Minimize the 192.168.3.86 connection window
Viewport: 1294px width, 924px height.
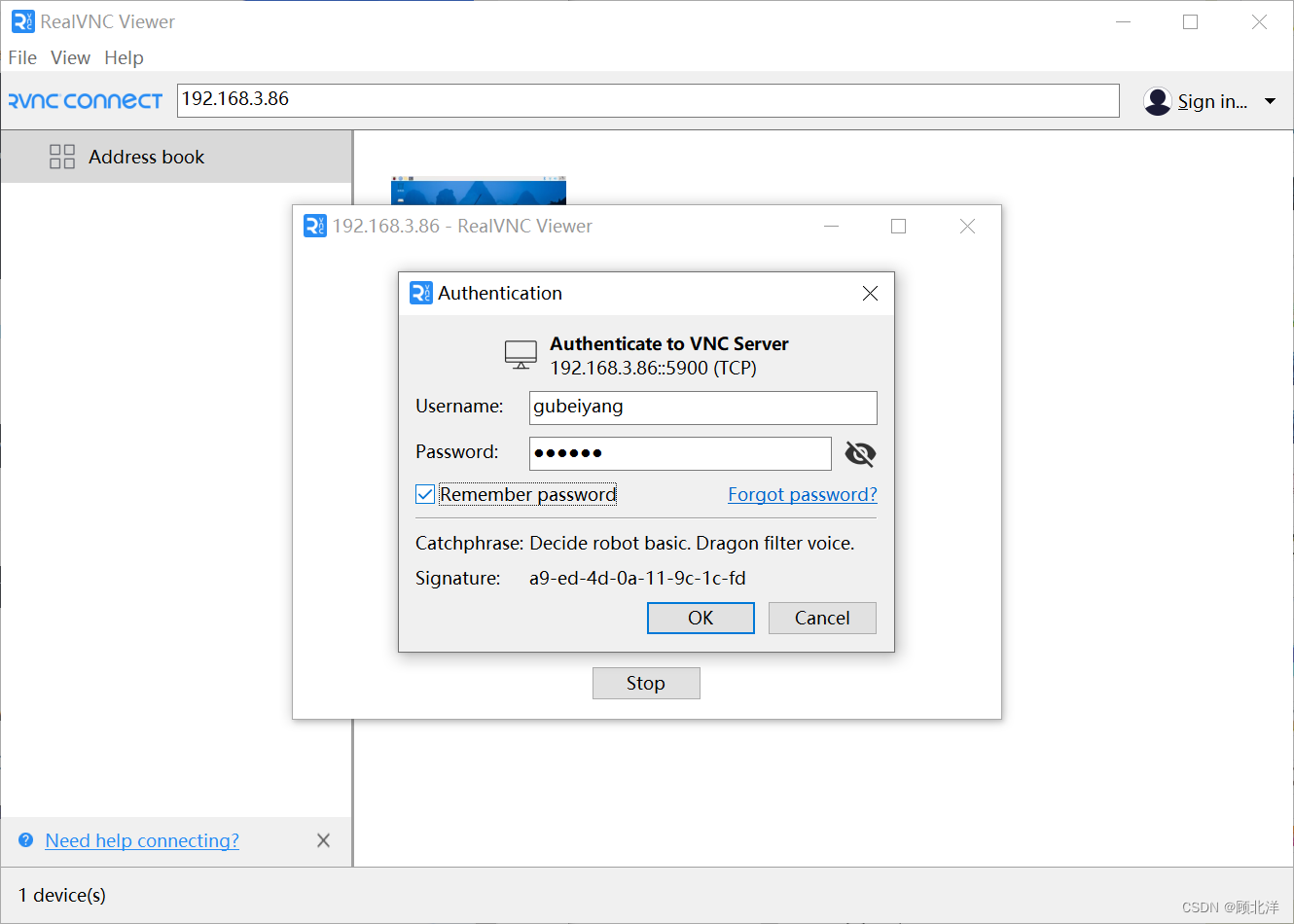[831, 226]
